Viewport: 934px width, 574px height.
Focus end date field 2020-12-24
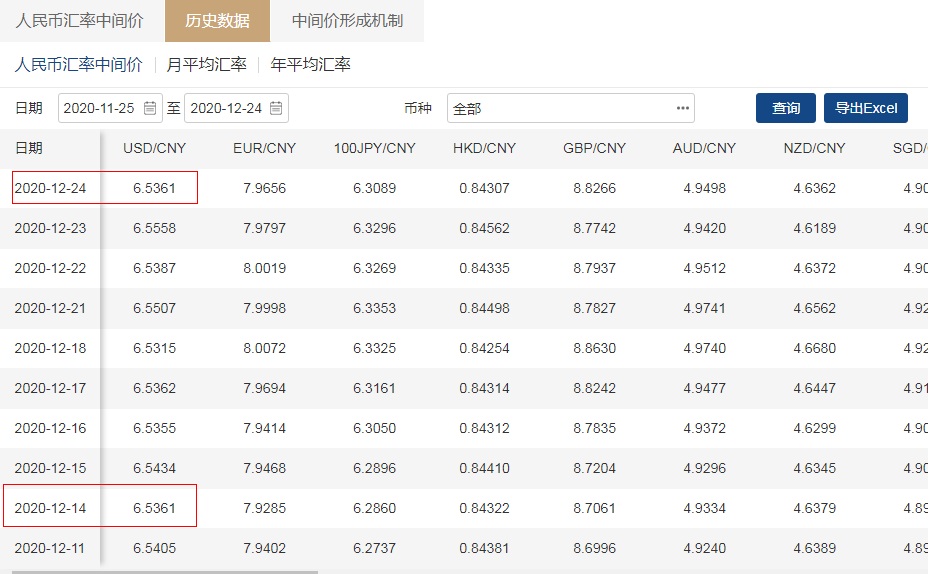click(x=236, y=108)
